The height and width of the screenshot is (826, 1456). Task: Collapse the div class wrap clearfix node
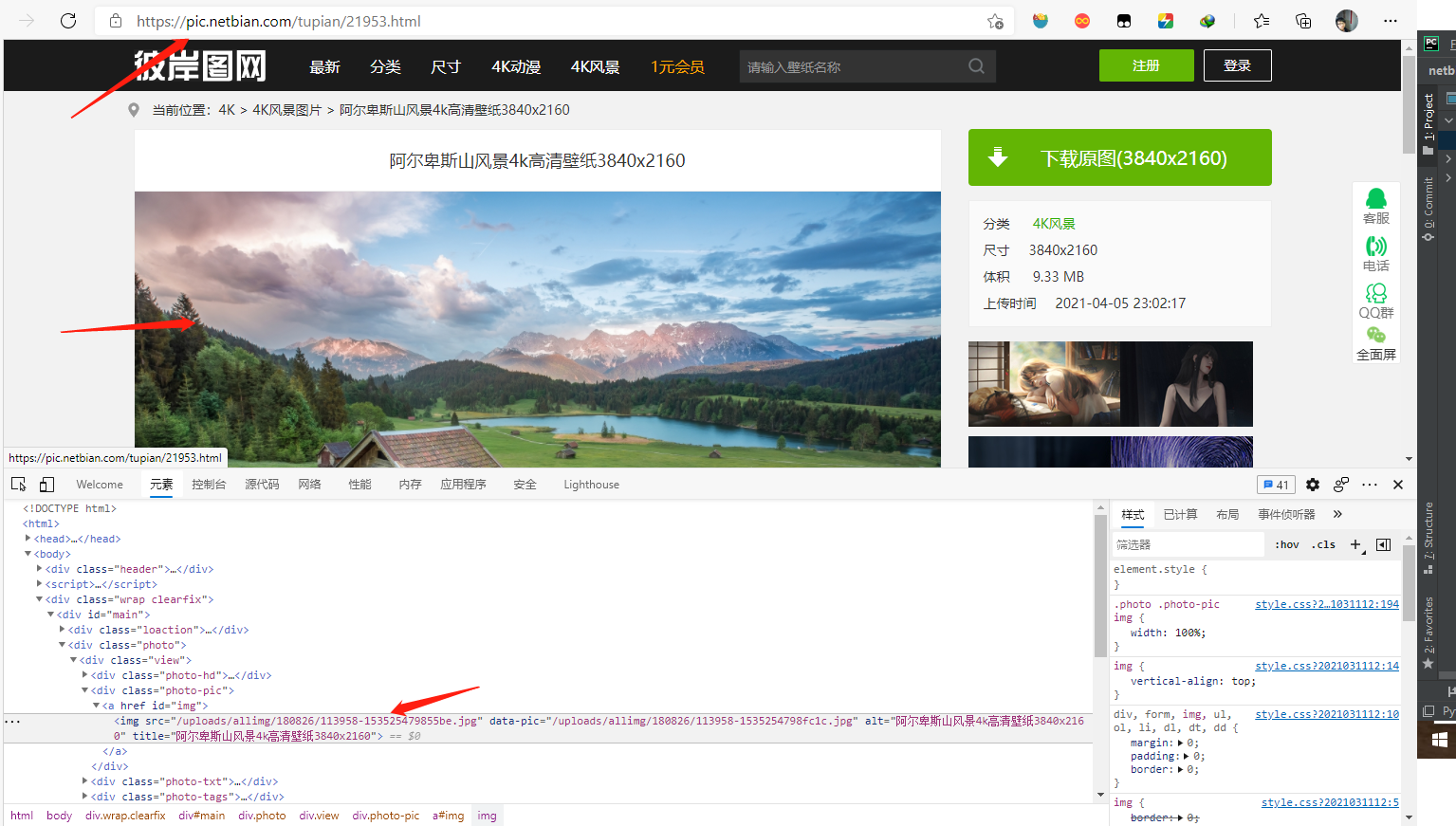(39, 599)
